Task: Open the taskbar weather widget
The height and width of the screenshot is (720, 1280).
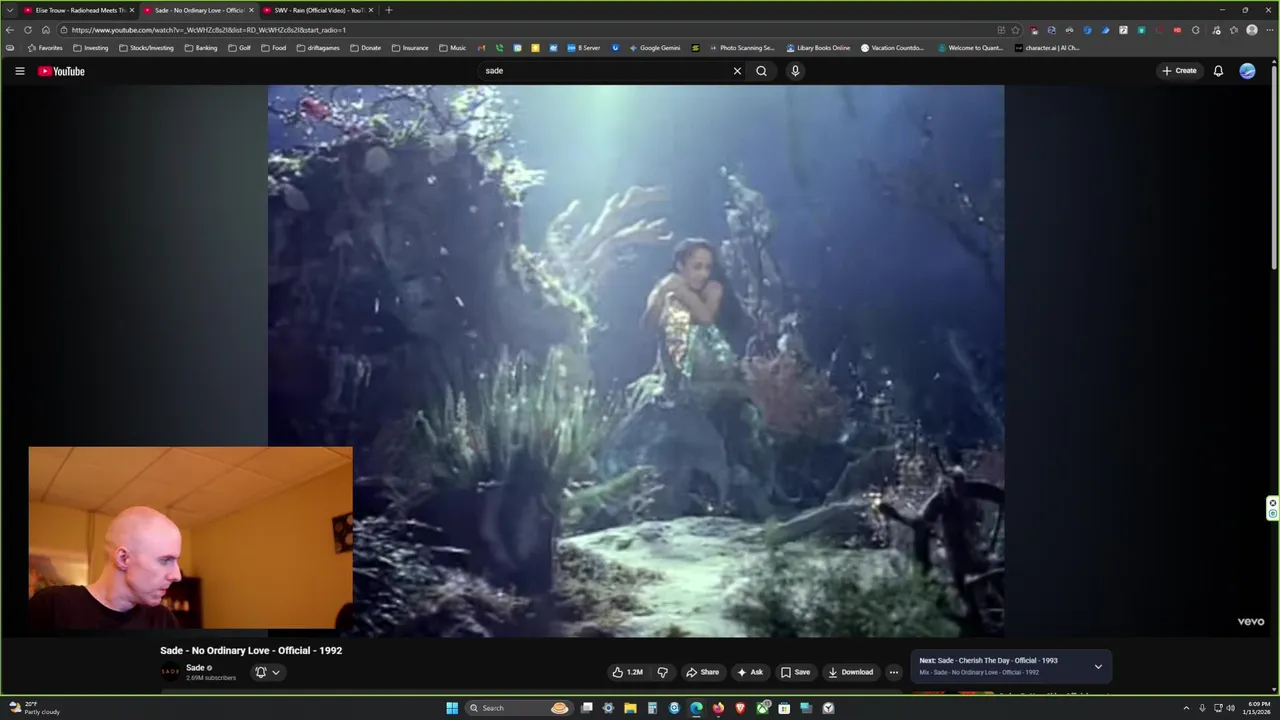Action: 35,708
